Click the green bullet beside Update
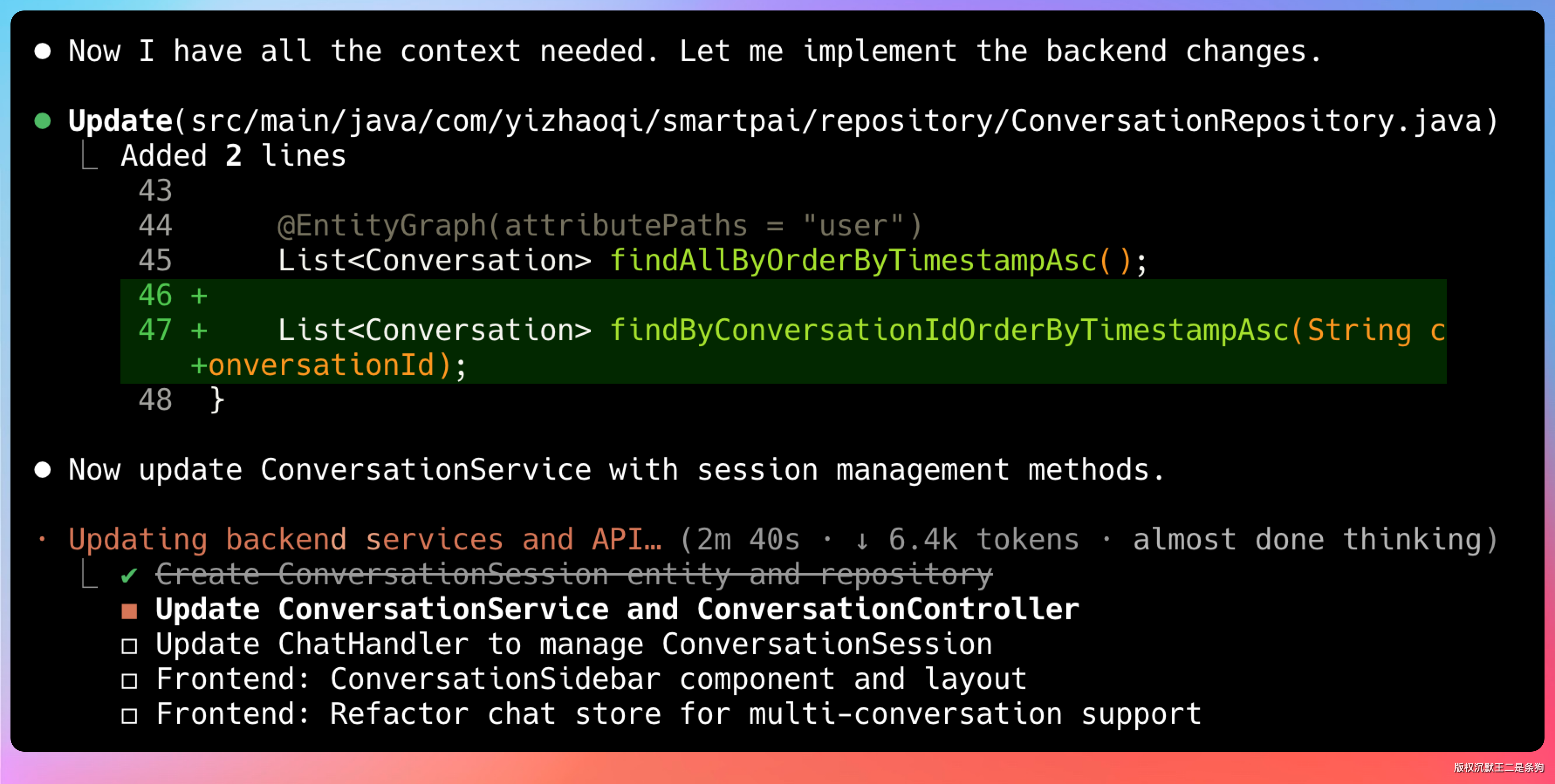The image size is (1555, 784). tap(42, 121)
